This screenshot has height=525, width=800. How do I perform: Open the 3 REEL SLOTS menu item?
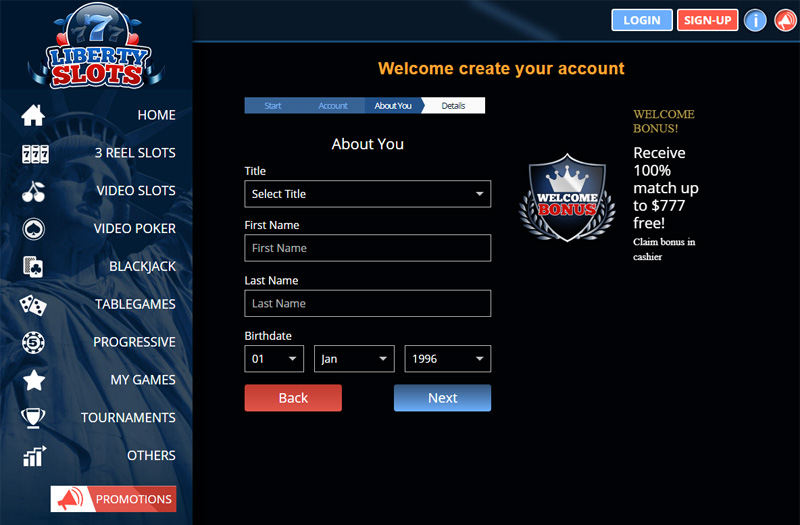135,153
